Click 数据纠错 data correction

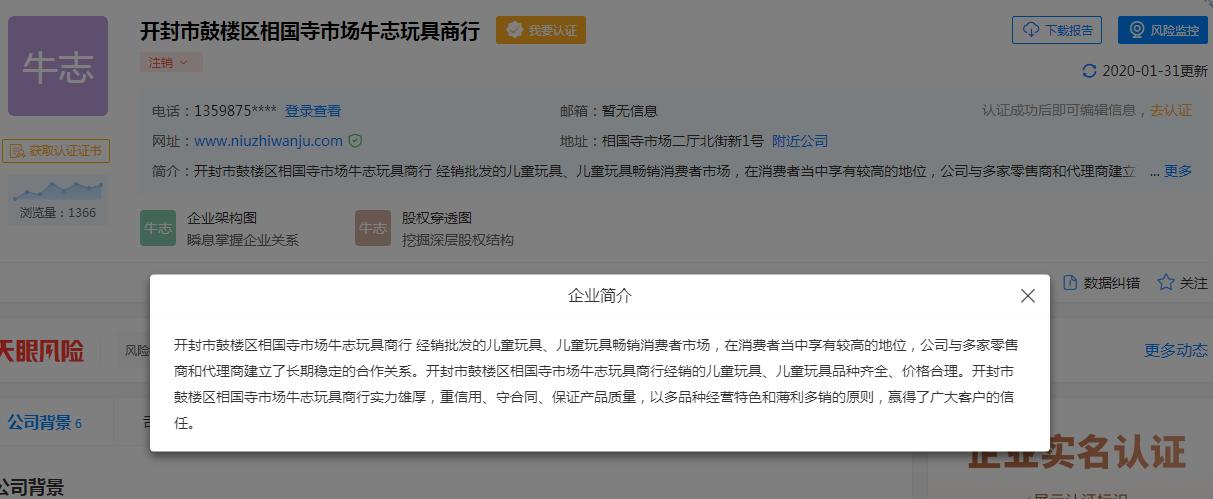pos(1101,283)
